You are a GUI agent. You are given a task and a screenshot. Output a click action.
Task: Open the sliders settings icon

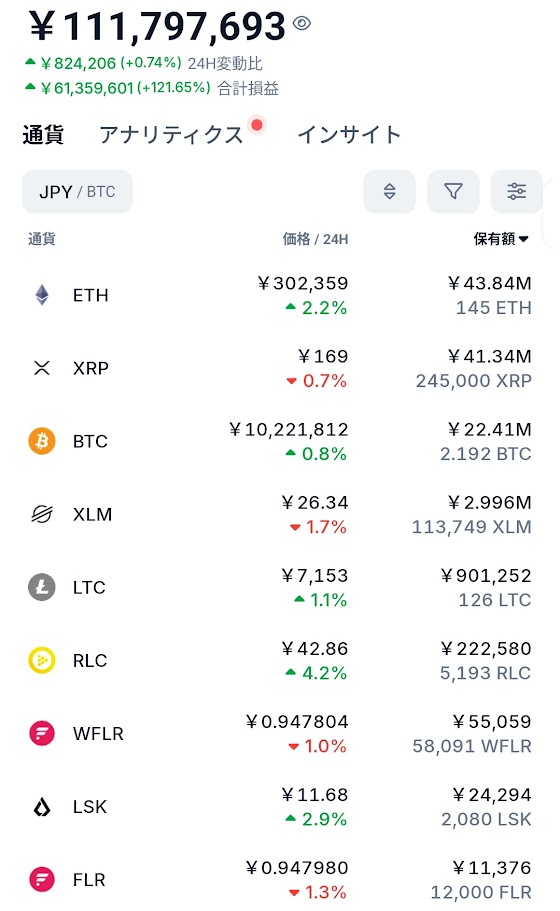[516, 191]
